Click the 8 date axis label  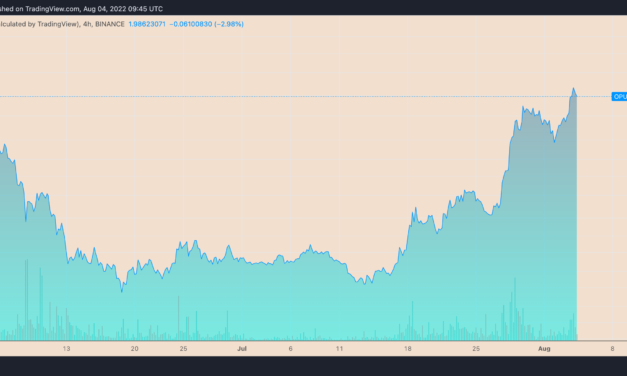pyautogui.click(x=612, y=348)
